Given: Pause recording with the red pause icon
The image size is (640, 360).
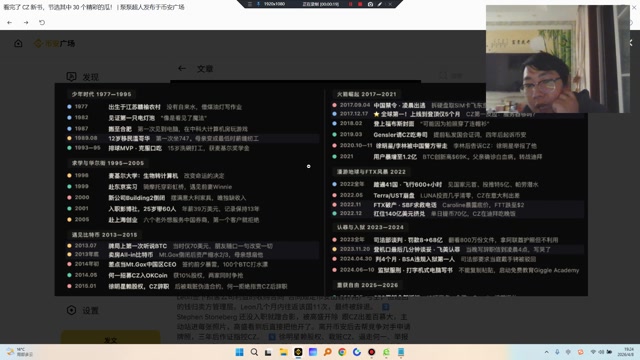Looking at the screenshot, I should pyautogui.click(x=350, y=4).
